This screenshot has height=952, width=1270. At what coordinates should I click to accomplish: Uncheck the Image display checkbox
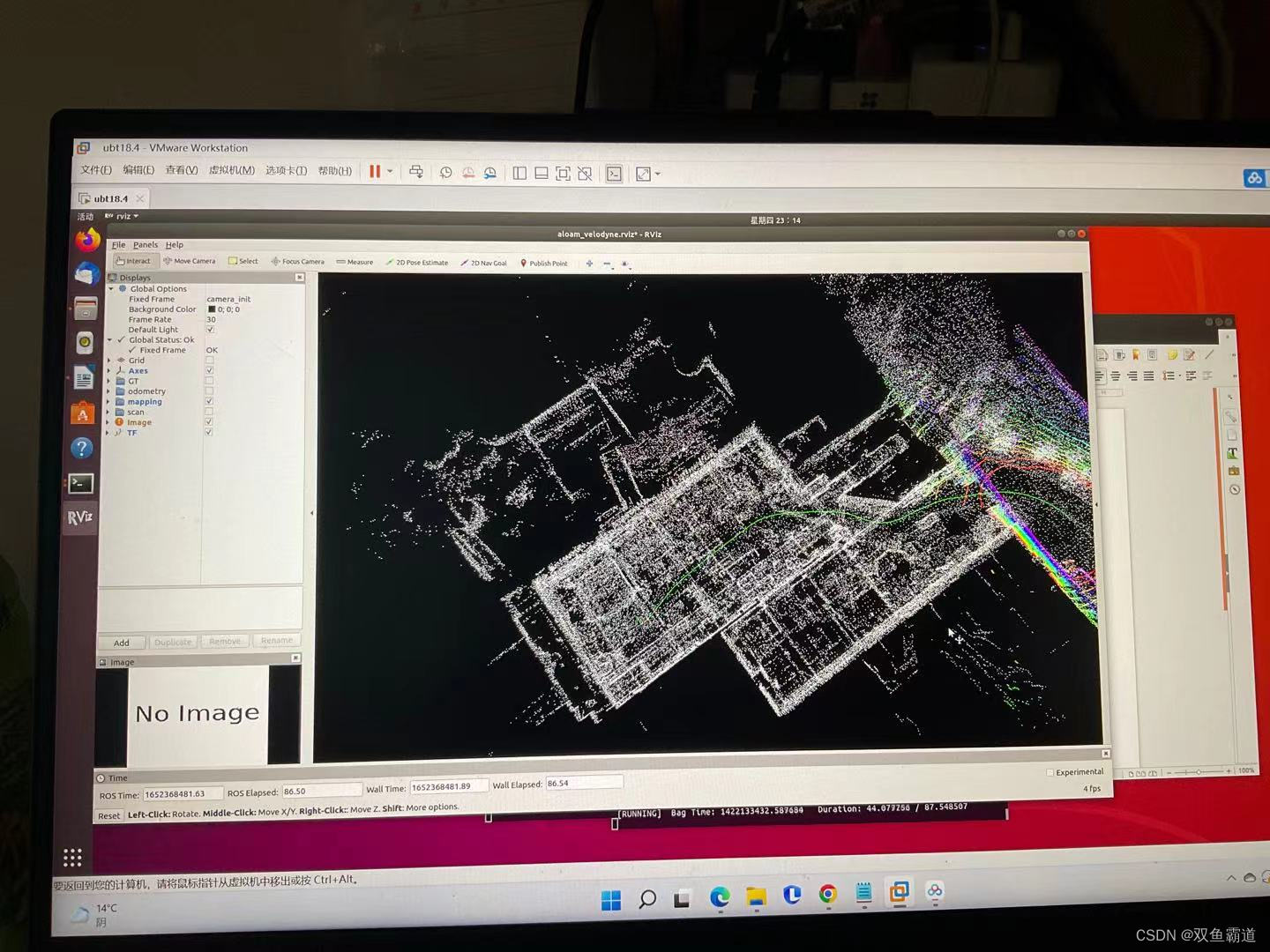click(209, 422)
